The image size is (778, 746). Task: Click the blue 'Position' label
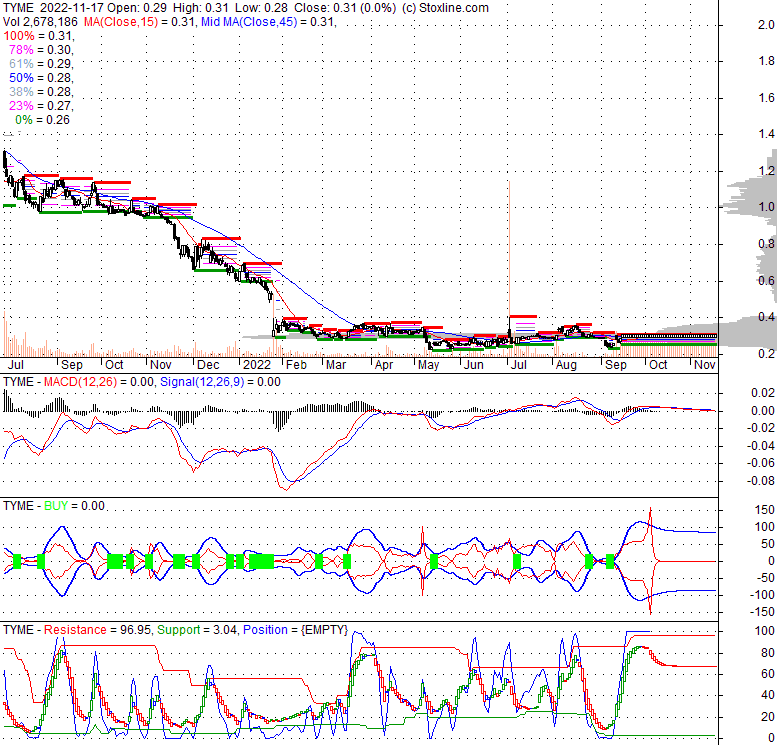(265, 630)
